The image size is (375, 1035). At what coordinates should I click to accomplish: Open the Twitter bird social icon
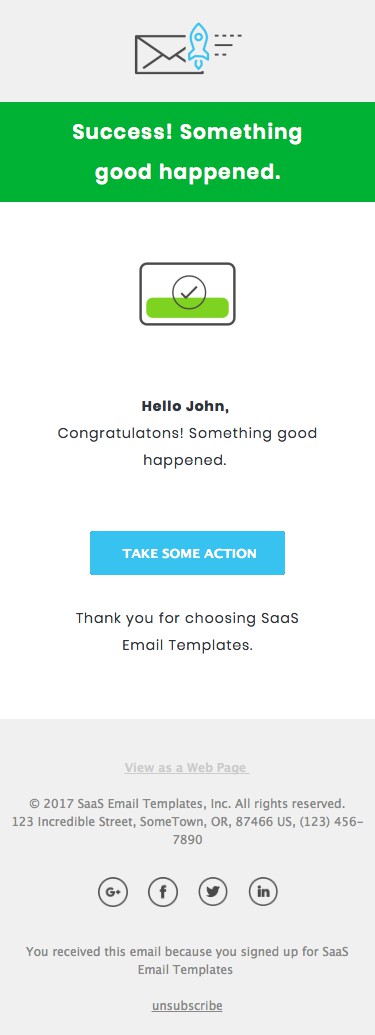[213, 892]
